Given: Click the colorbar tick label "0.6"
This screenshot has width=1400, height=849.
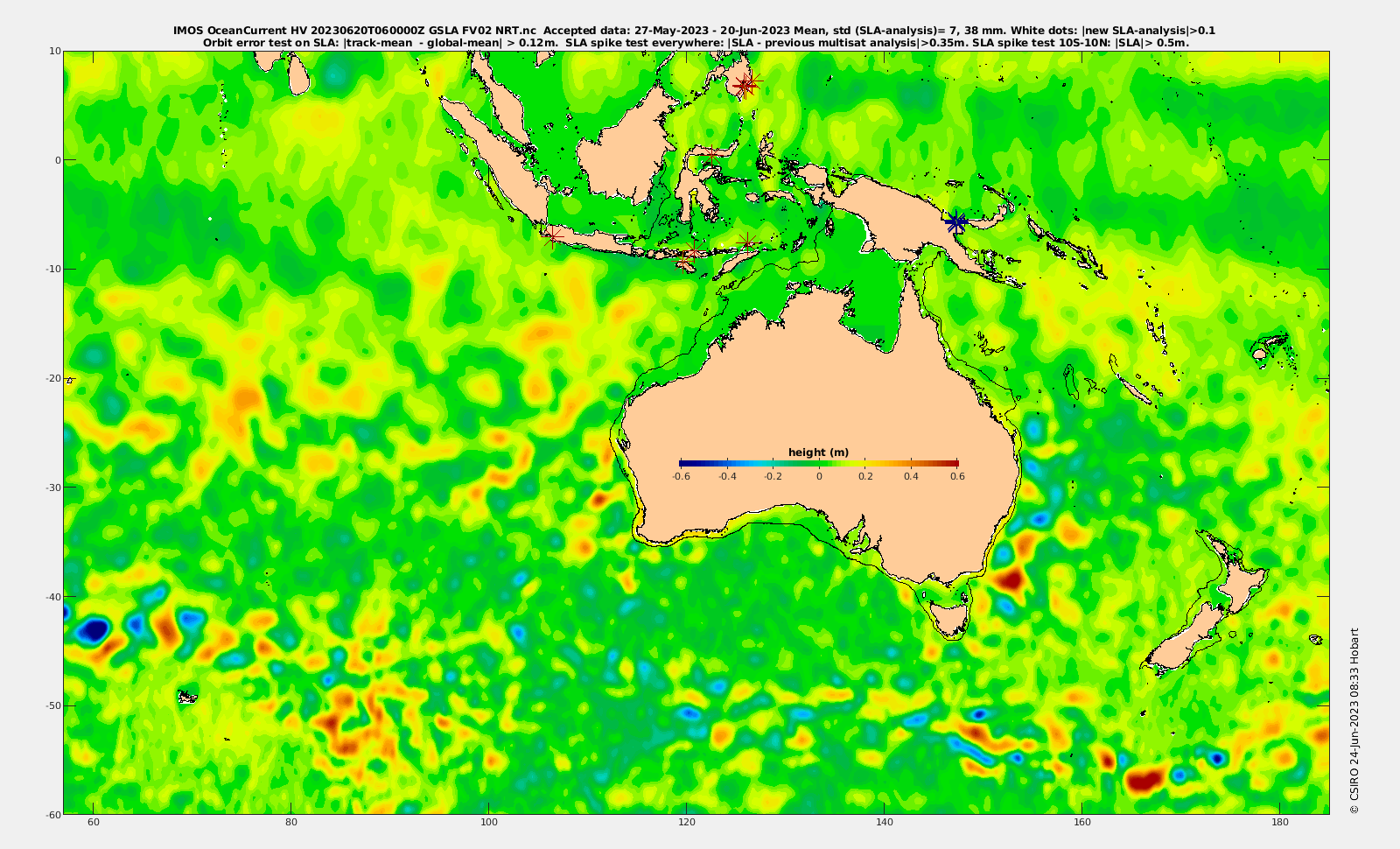Looking at the screenshot, I should [958, 477].
